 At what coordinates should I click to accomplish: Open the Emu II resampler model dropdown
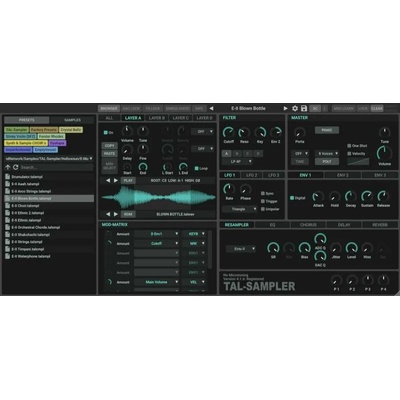tap(241, 249)
